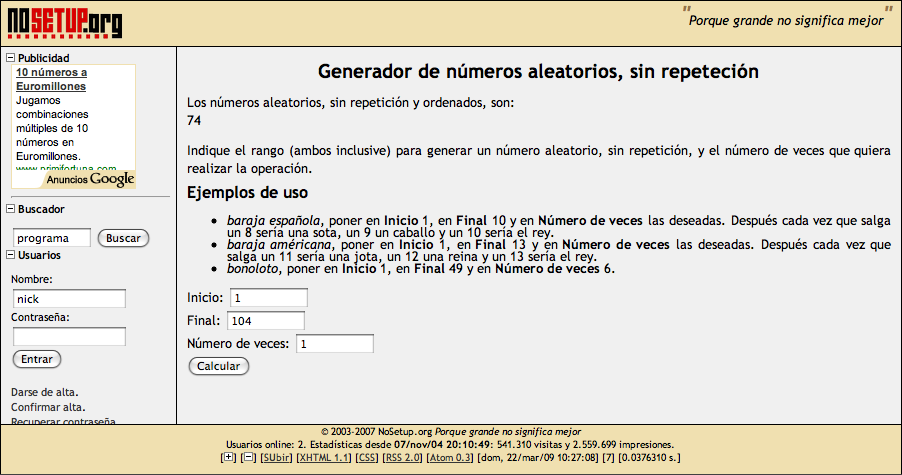Click the Entrar login button
902x475 pixels.
(x=37, y=359)
